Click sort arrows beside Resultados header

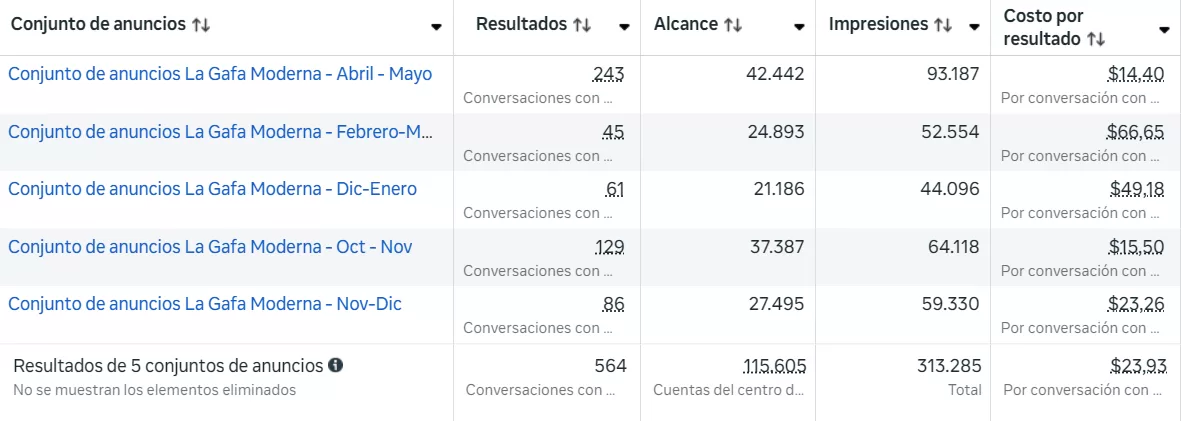click(x=582, y=25)
